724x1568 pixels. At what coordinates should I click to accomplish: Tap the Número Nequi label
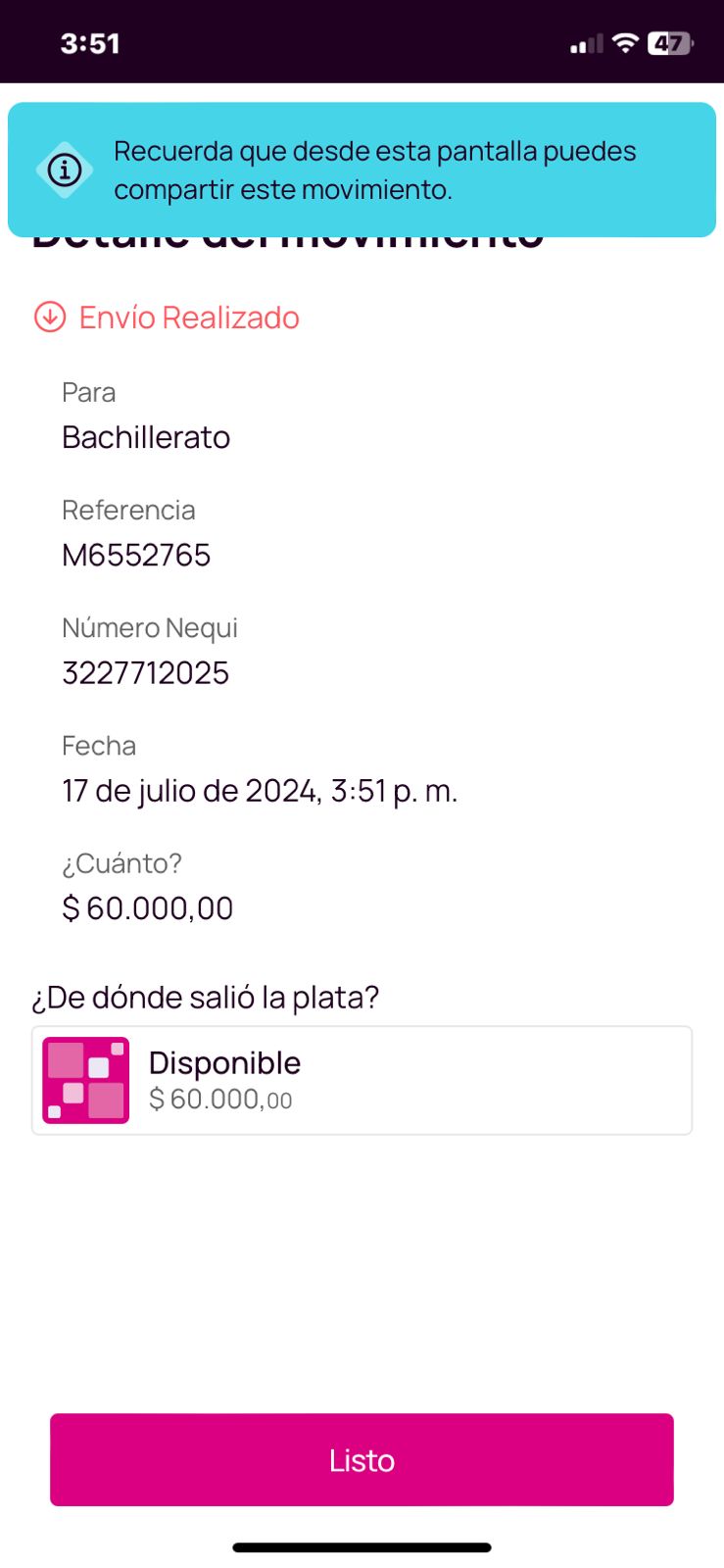pos(150,627)
